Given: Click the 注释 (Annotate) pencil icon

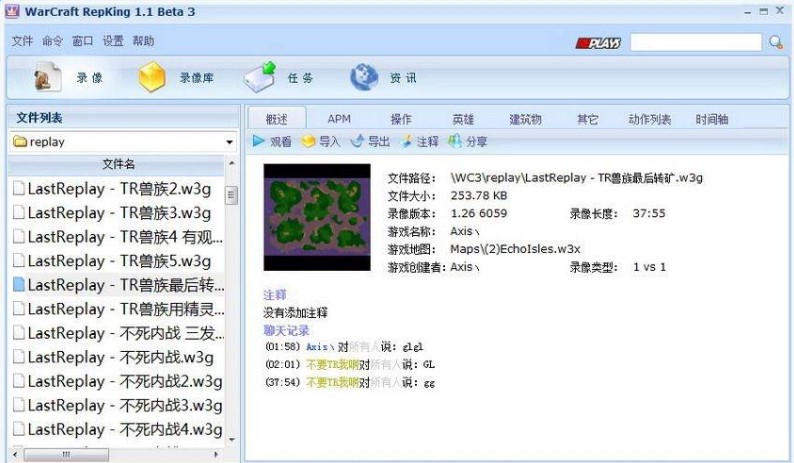Looking at the screenshot, I should pyautogui.click(x=407, y=142).
